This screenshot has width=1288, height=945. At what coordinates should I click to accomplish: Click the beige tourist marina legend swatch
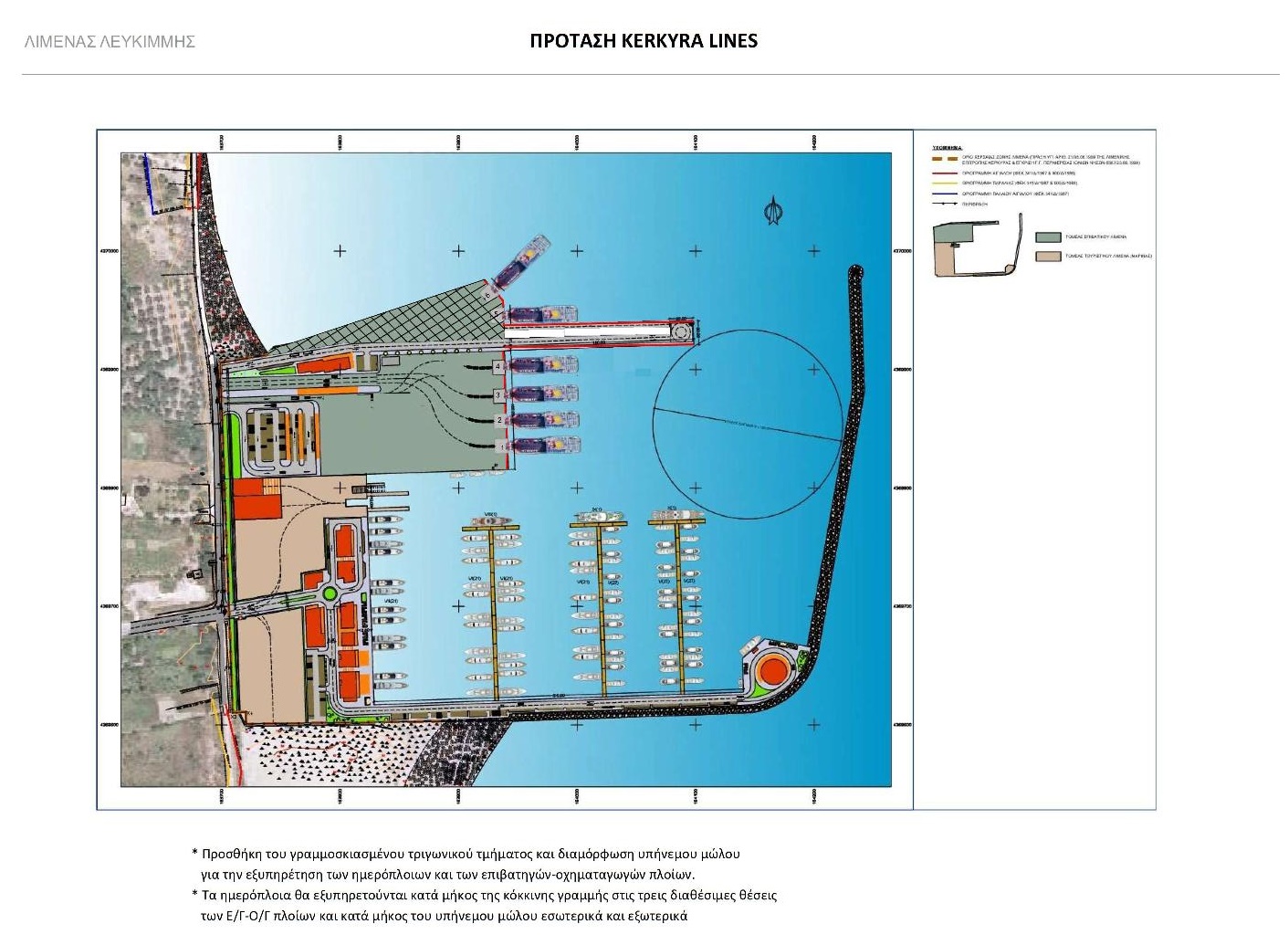pyautogui.click(x=1049, y=257)
